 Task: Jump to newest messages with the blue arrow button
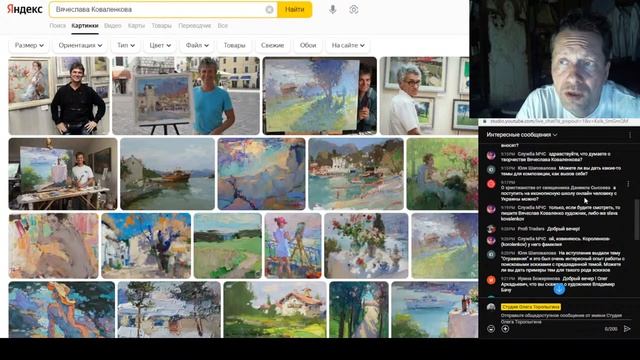(x=559, y=289)
